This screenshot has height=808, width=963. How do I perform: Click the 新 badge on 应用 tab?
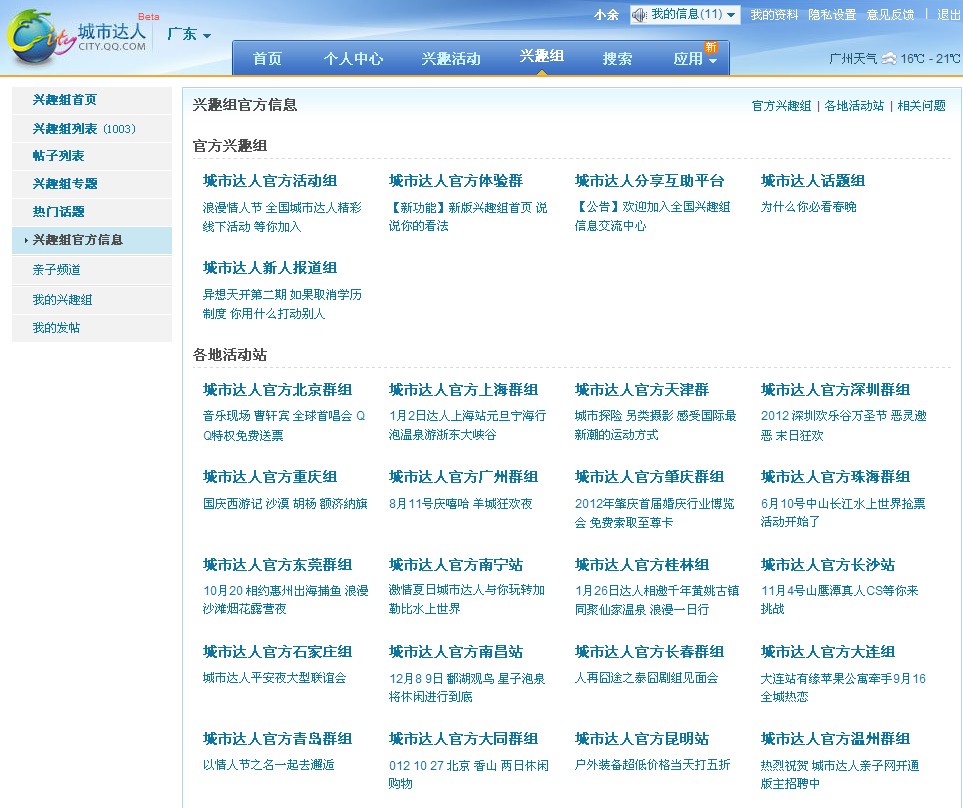point(711,47)
